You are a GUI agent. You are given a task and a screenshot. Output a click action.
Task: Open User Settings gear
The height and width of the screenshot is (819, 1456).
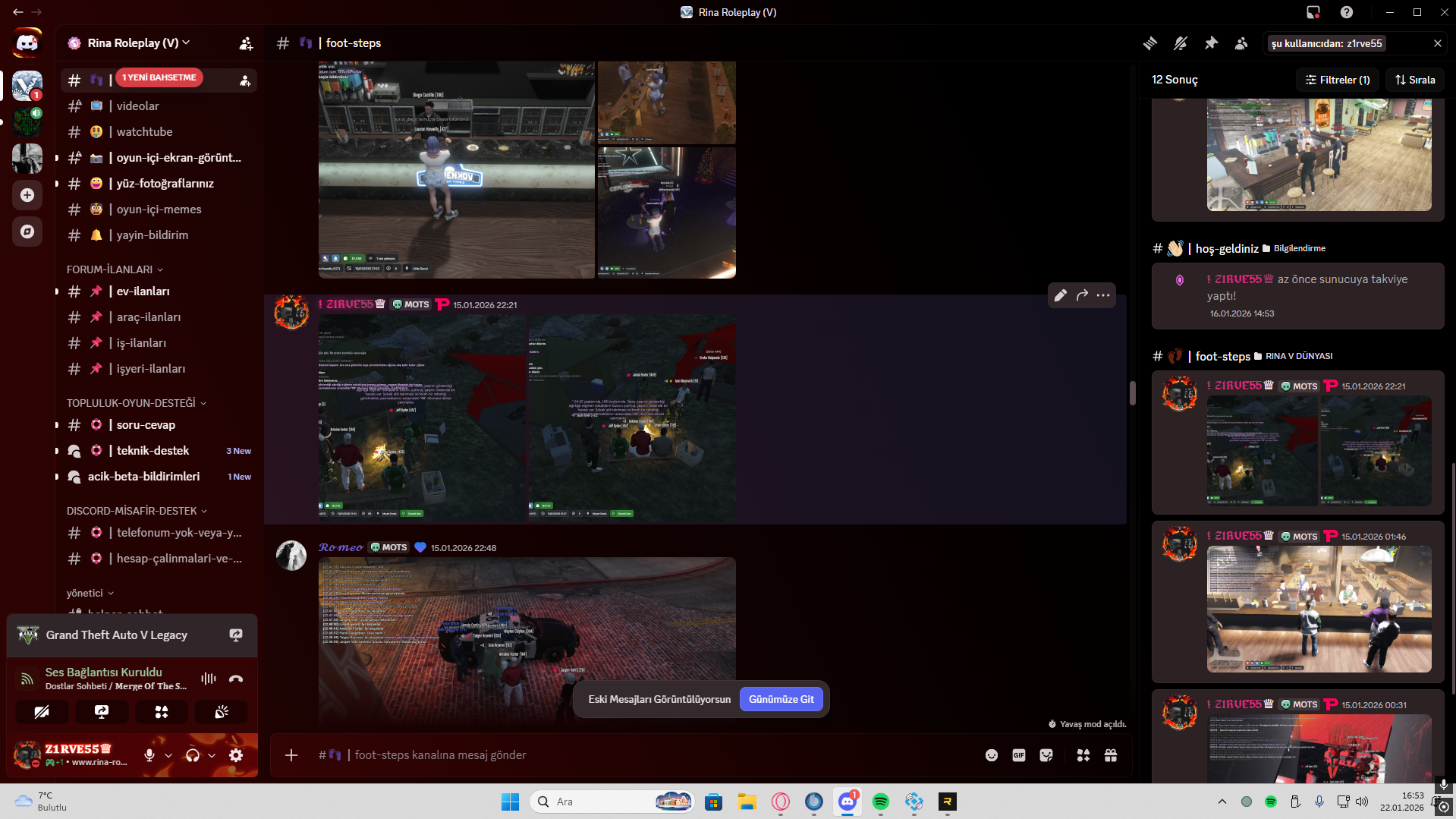point(236,755)
